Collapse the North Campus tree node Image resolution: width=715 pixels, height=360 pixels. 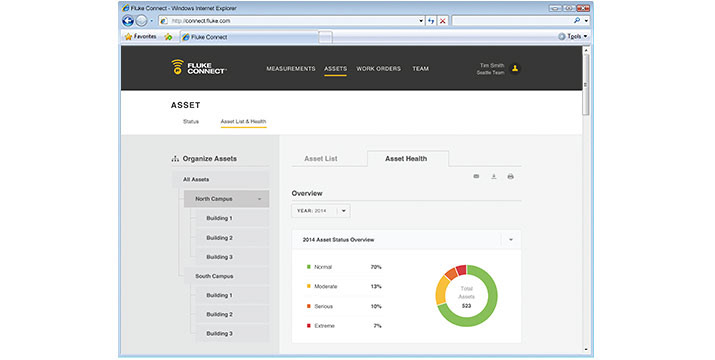[x=259, y=199]
